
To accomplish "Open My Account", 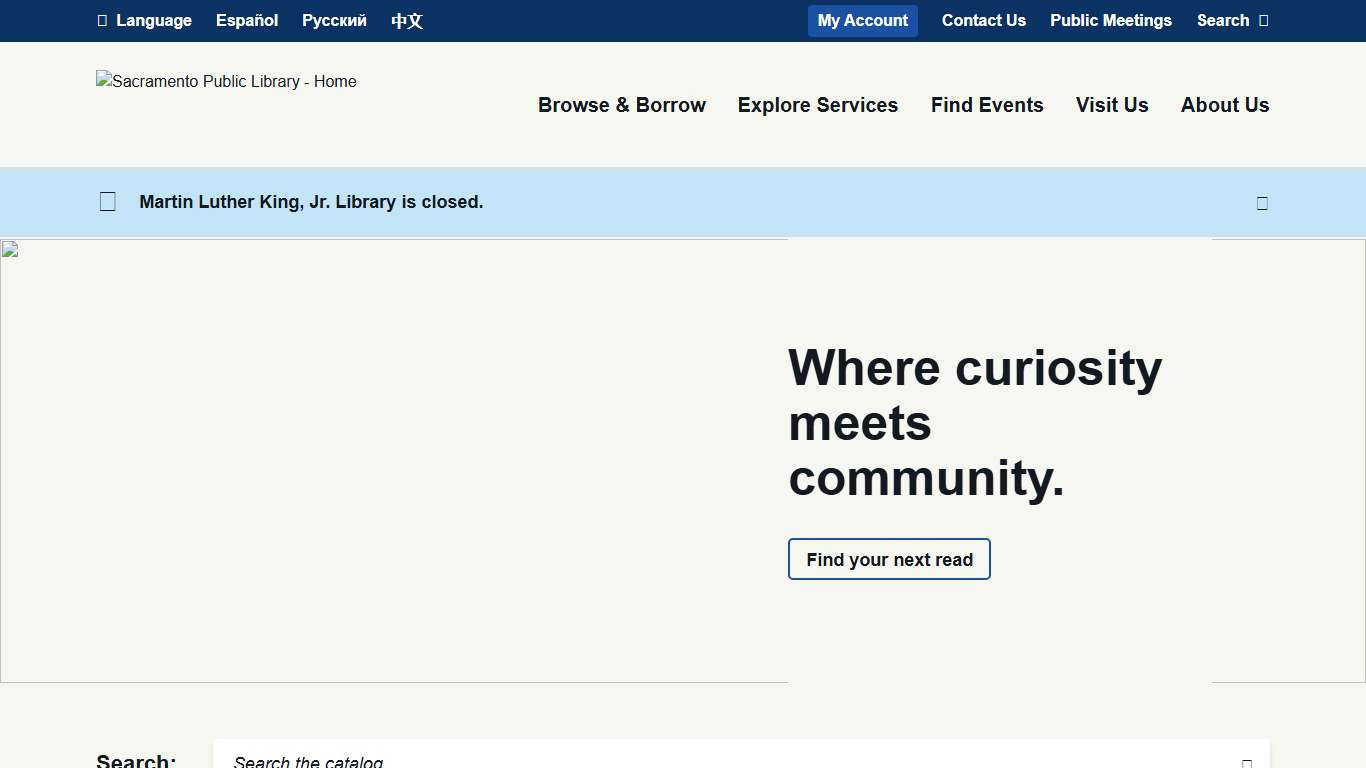I will 862,20.
